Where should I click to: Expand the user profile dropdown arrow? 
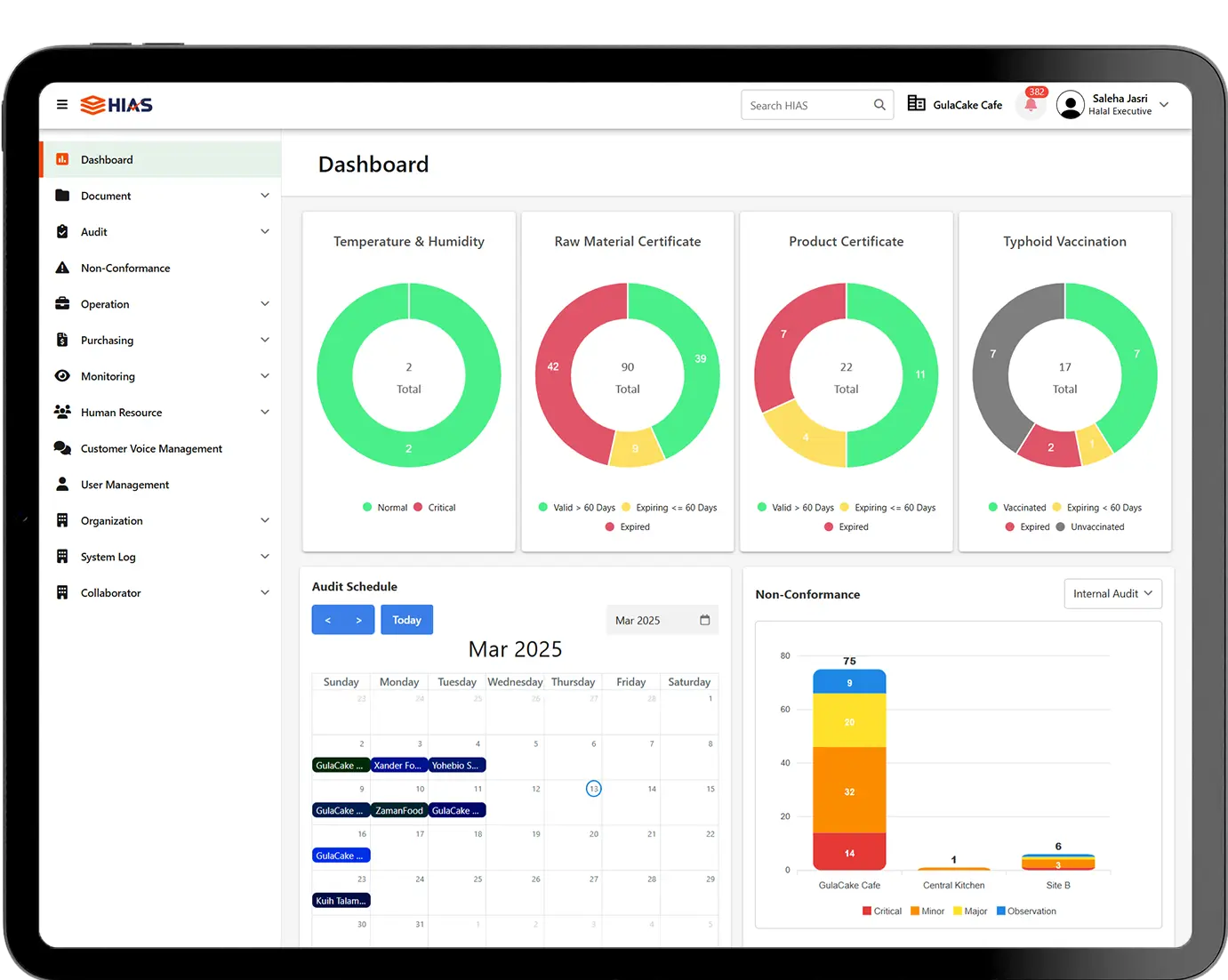[x=1164, y=105]
